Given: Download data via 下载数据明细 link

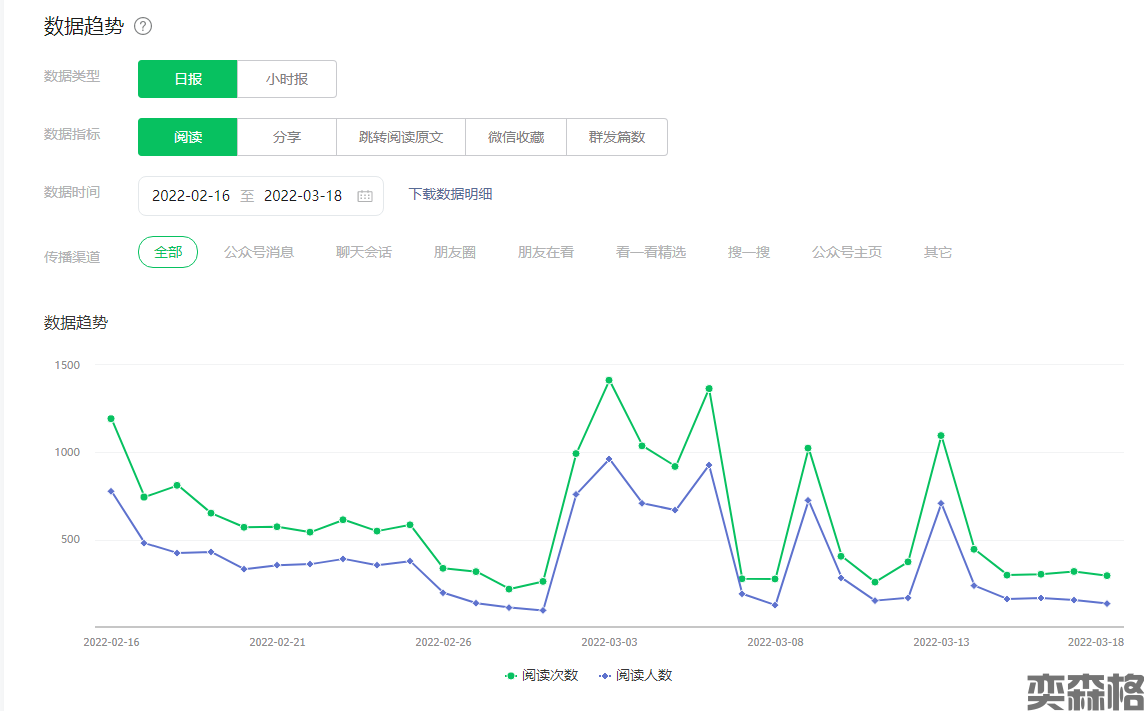Looking at the screenshot, I should pos(450,194).
